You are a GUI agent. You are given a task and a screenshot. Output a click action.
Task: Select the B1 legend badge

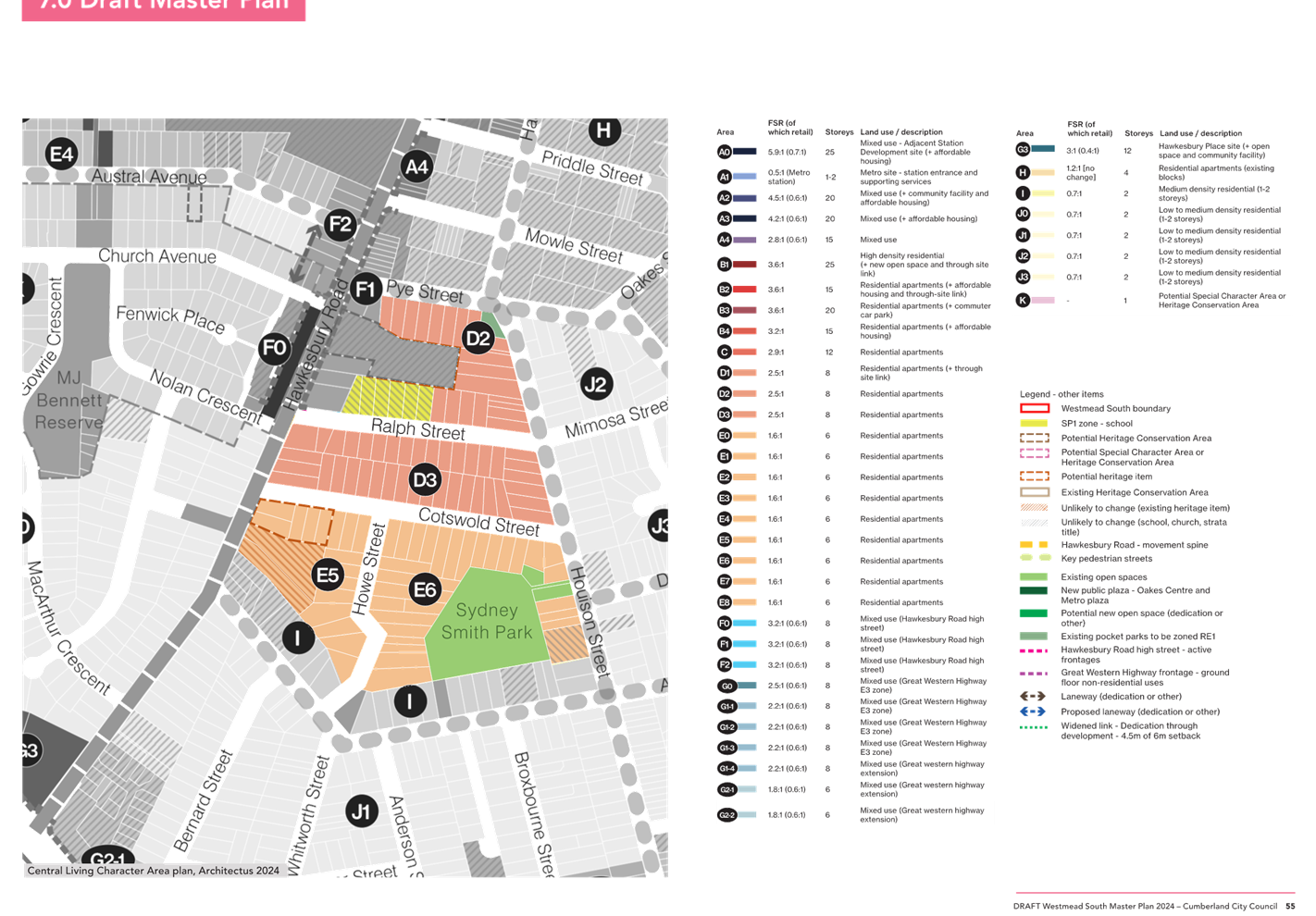pos(725,265)
